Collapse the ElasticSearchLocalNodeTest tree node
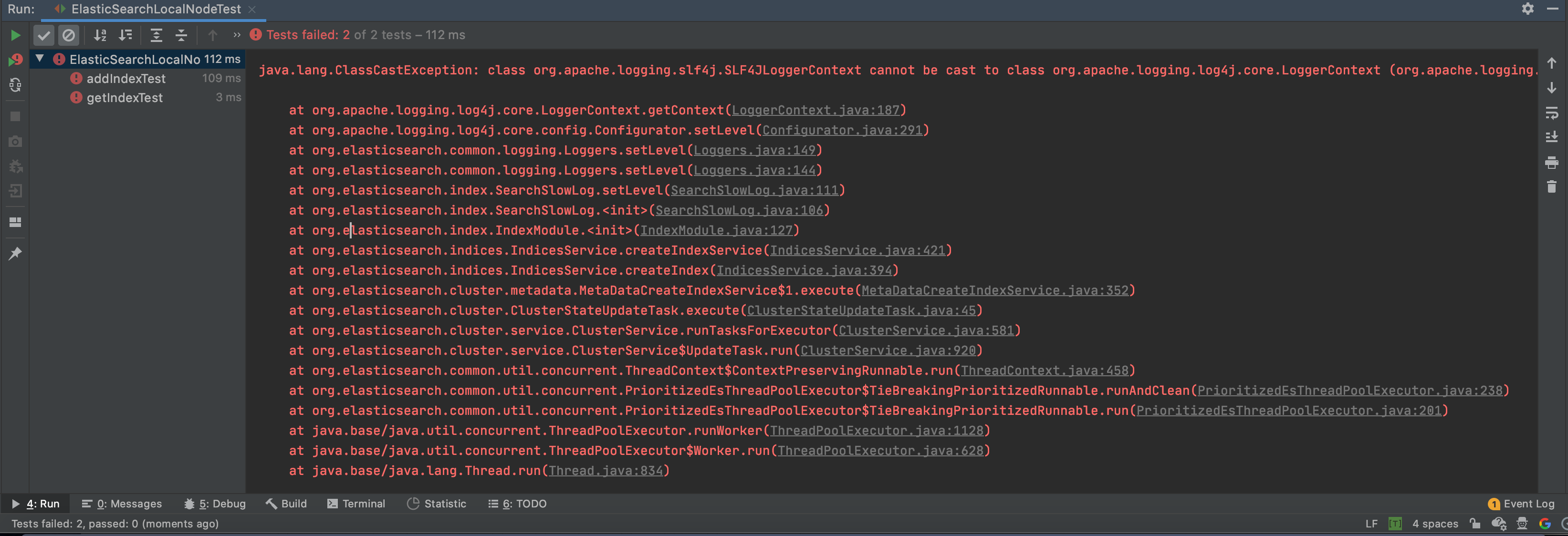 click(40, 59)
